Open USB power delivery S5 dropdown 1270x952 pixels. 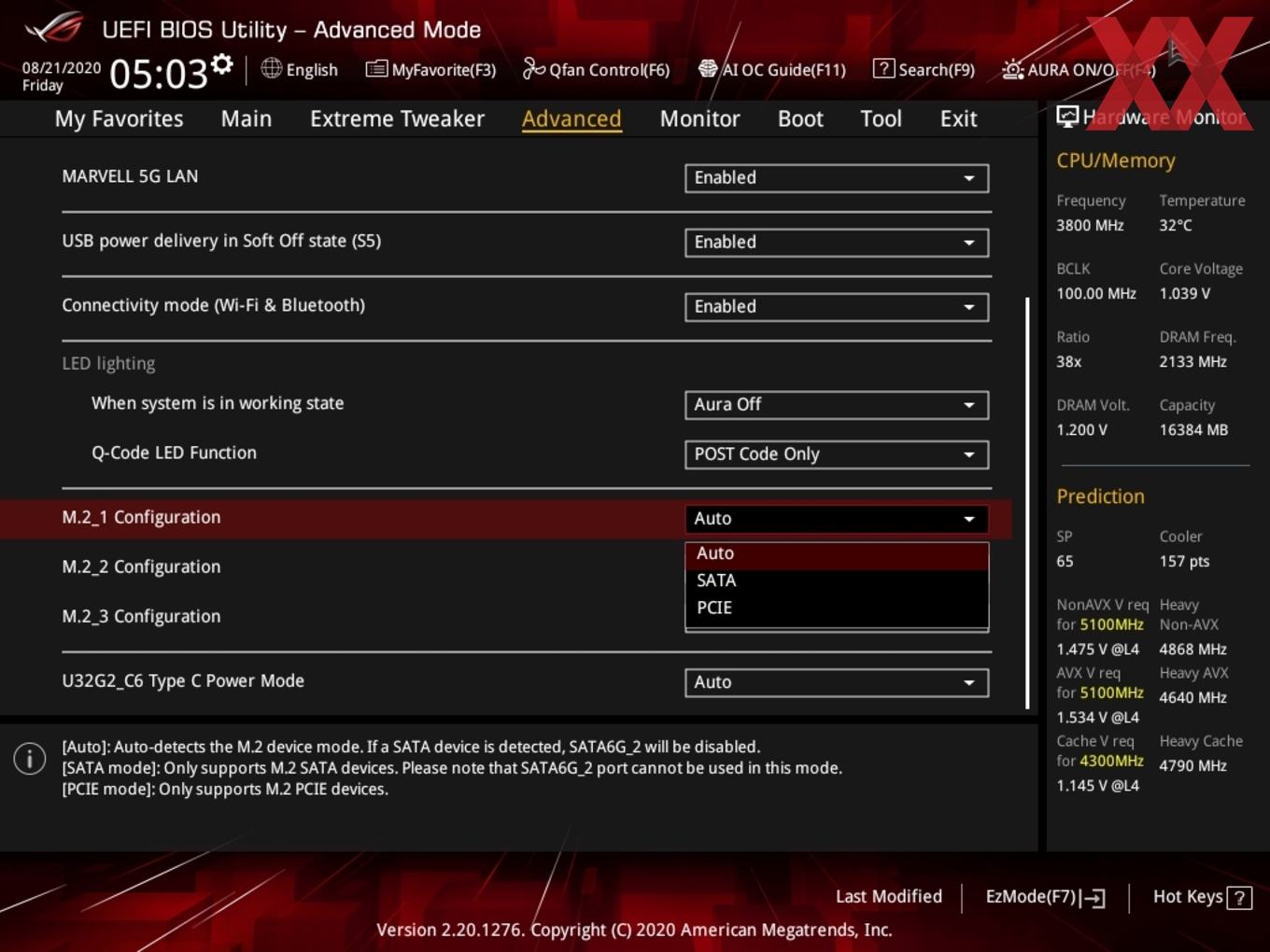click(x=837, y=243)
